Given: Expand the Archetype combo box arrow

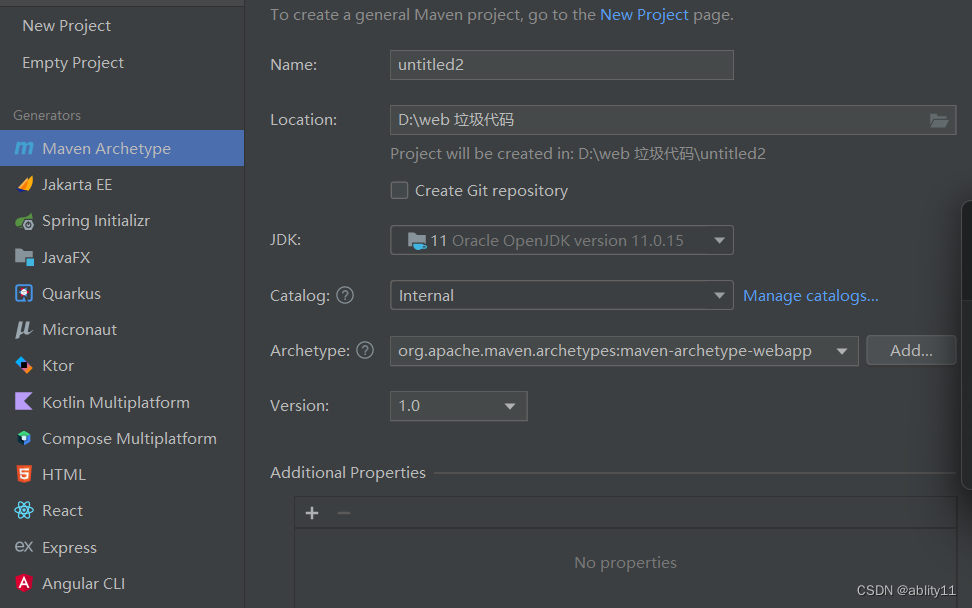Looking at the screenshot, I should (x=841, y=351).
